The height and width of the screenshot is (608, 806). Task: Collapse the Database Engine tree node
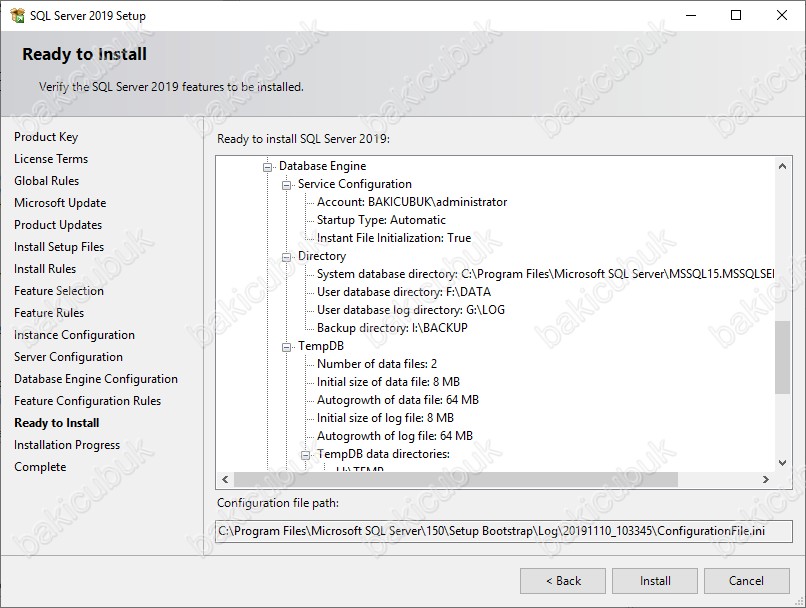(x=267, y=167)
